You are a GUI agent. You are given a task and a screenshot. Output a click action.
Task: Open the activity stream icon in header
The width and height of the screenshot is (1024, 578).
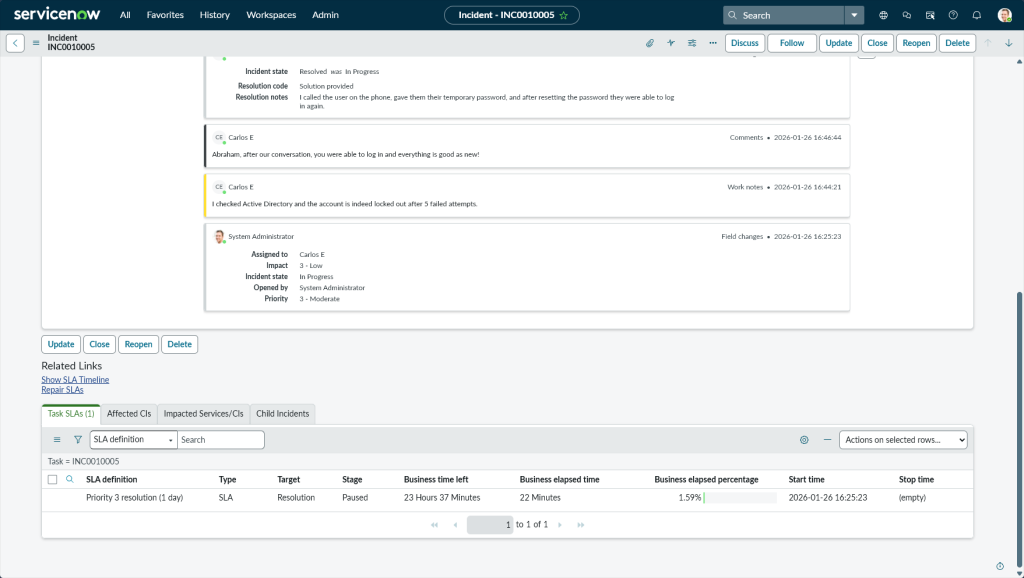[671, 43]
